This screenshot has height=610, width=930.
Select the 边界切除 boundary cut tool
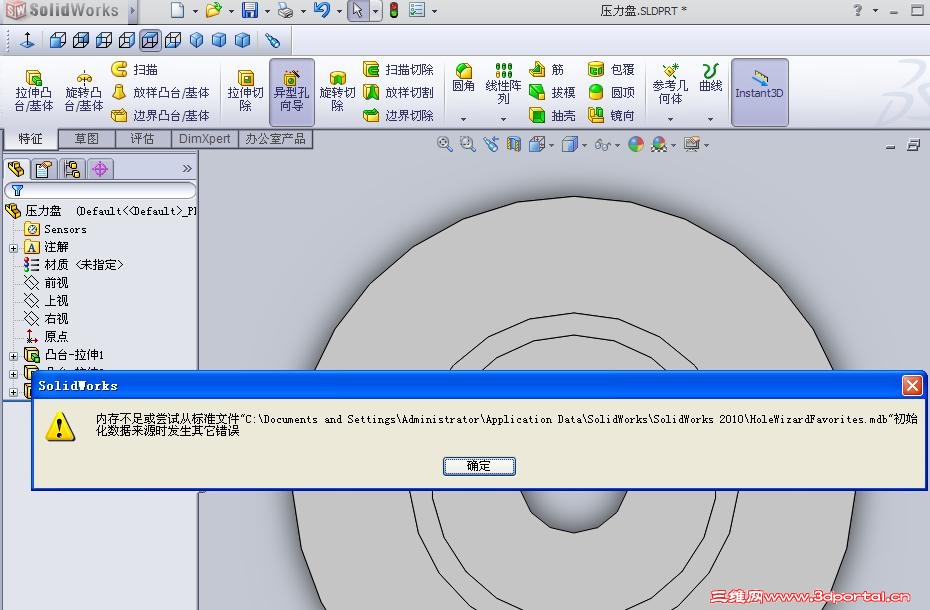tap(399, 115)
